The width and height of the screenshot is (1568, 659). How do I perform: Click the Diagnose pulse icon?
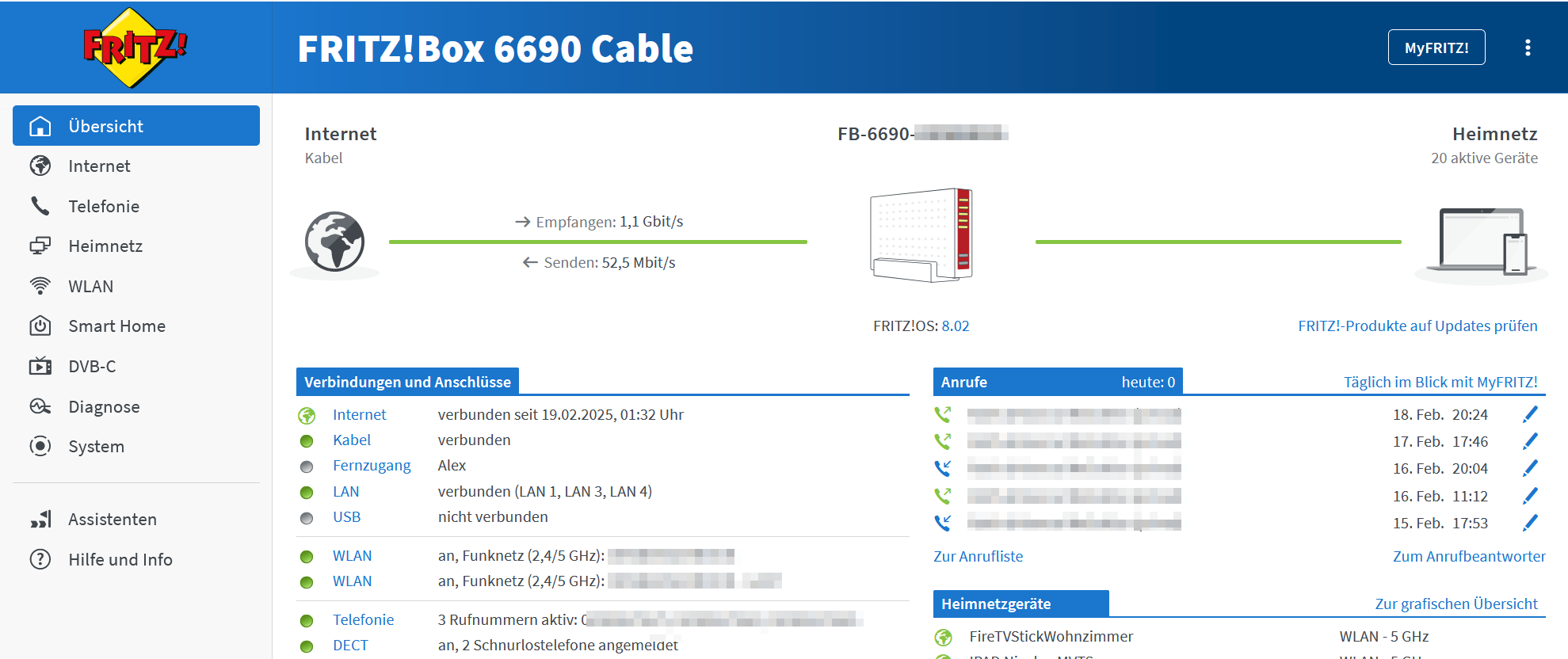(40, 406)
